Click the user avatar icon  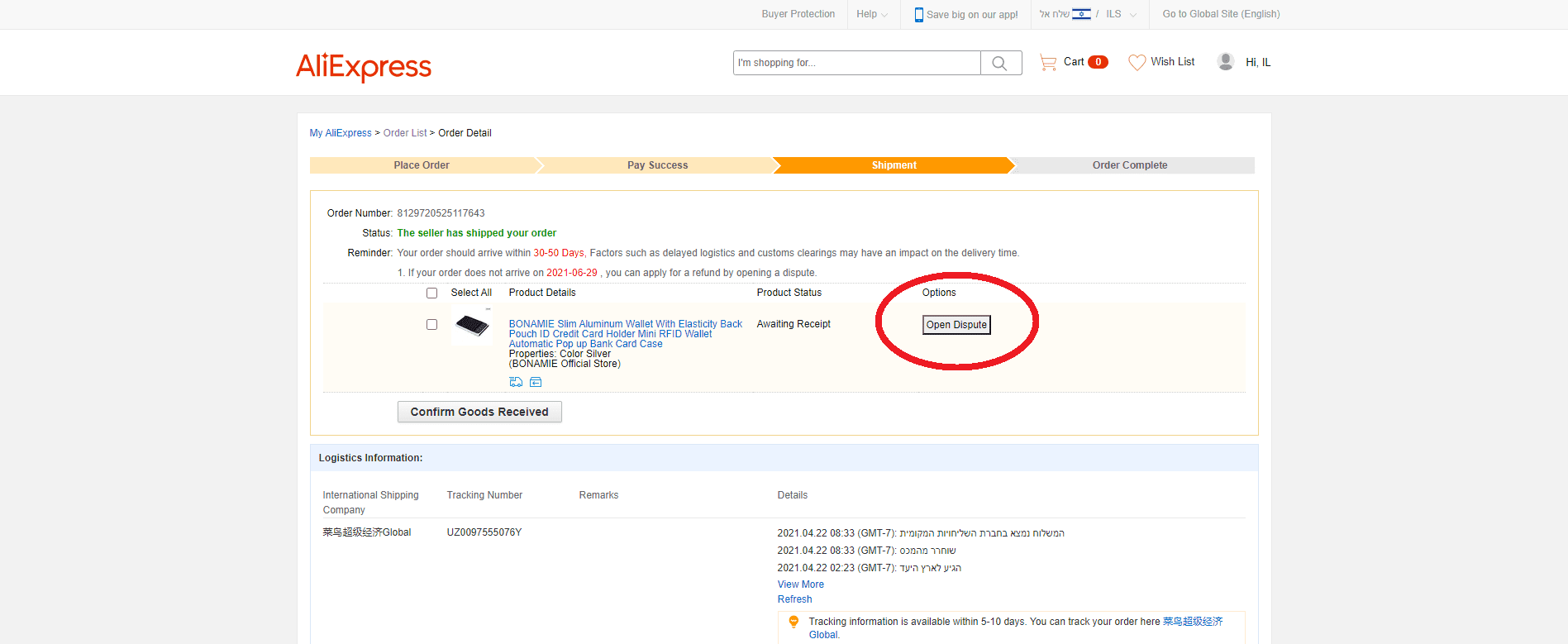click(1226, 62)
